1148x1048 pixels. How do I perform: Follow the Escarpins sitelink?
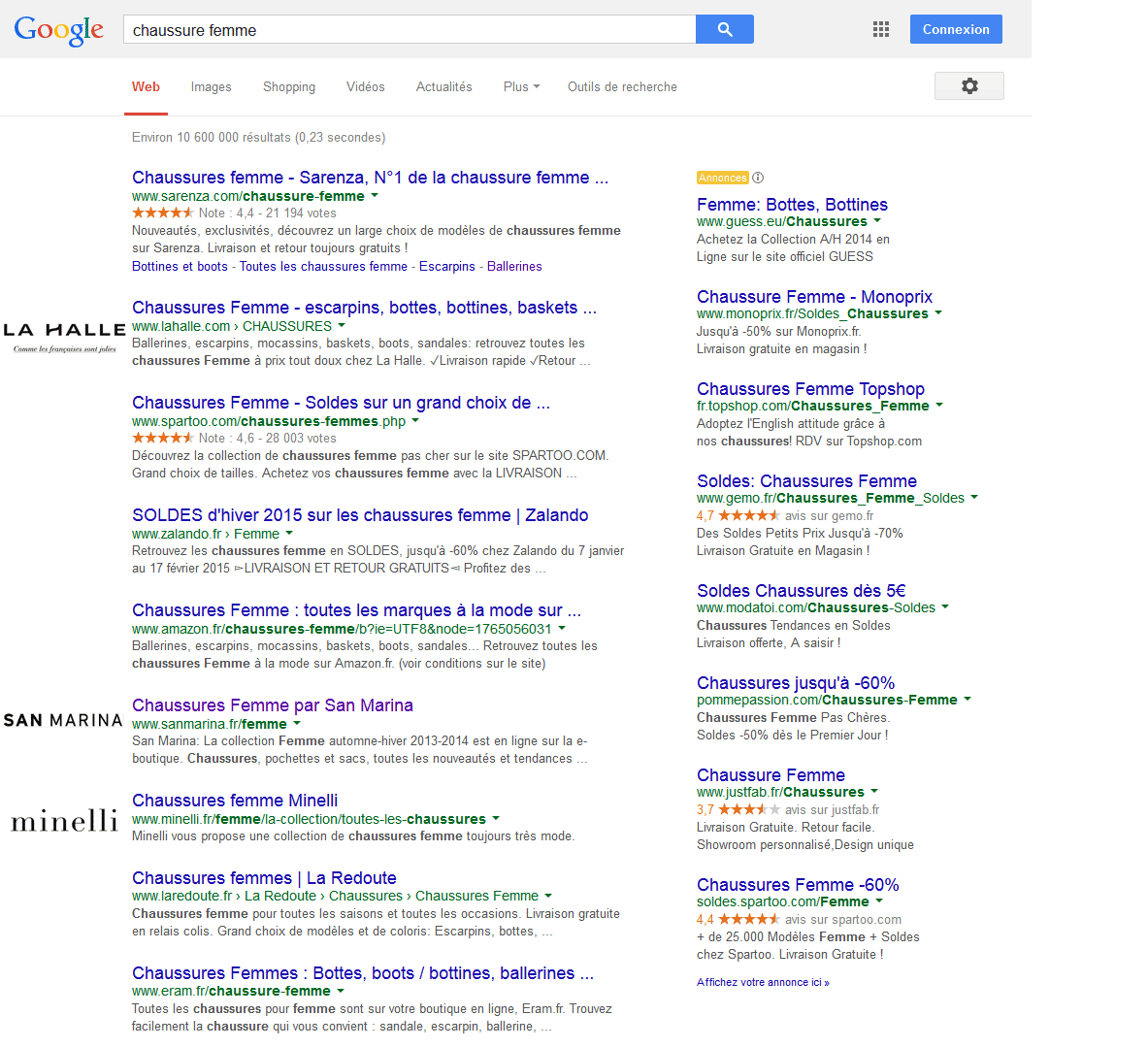tap(446, 266)
